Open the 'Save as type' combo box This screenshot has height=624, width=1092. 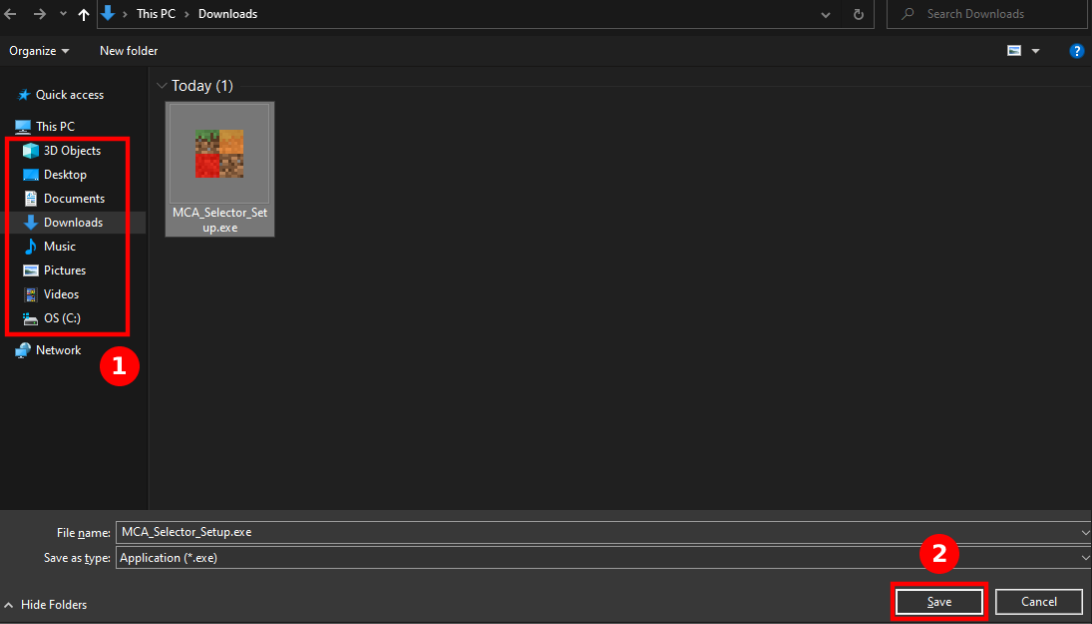(x=603, y=558)
